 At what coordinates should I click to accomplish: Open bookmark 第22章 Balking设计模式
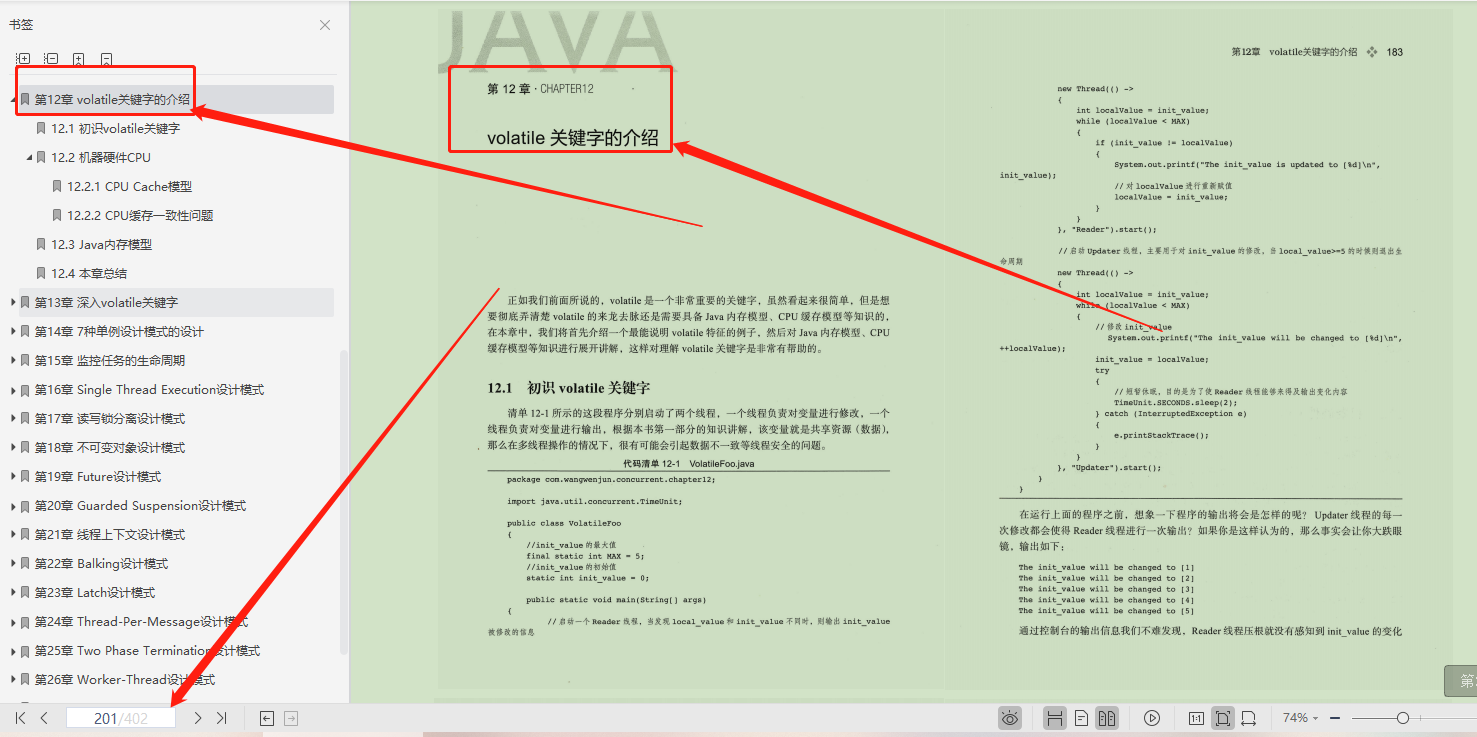[x=102, y=563]
